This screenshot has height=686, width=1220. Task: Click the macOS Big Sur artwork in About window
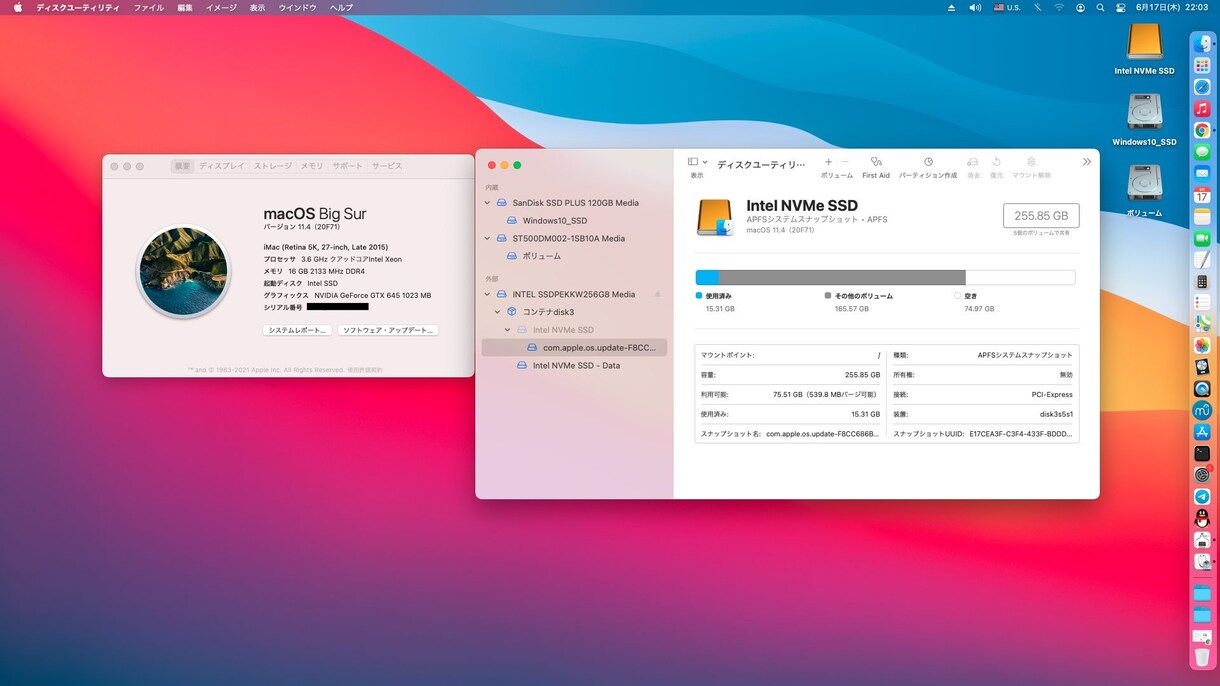(x=183, y=271)
